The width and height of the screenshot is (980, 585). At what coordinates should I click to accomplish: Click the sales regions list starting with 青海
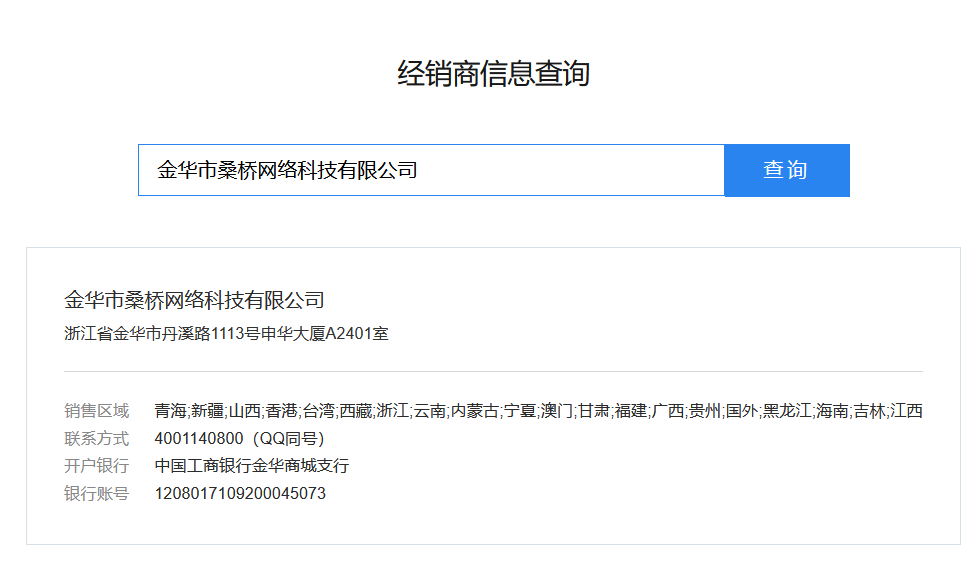538,411
